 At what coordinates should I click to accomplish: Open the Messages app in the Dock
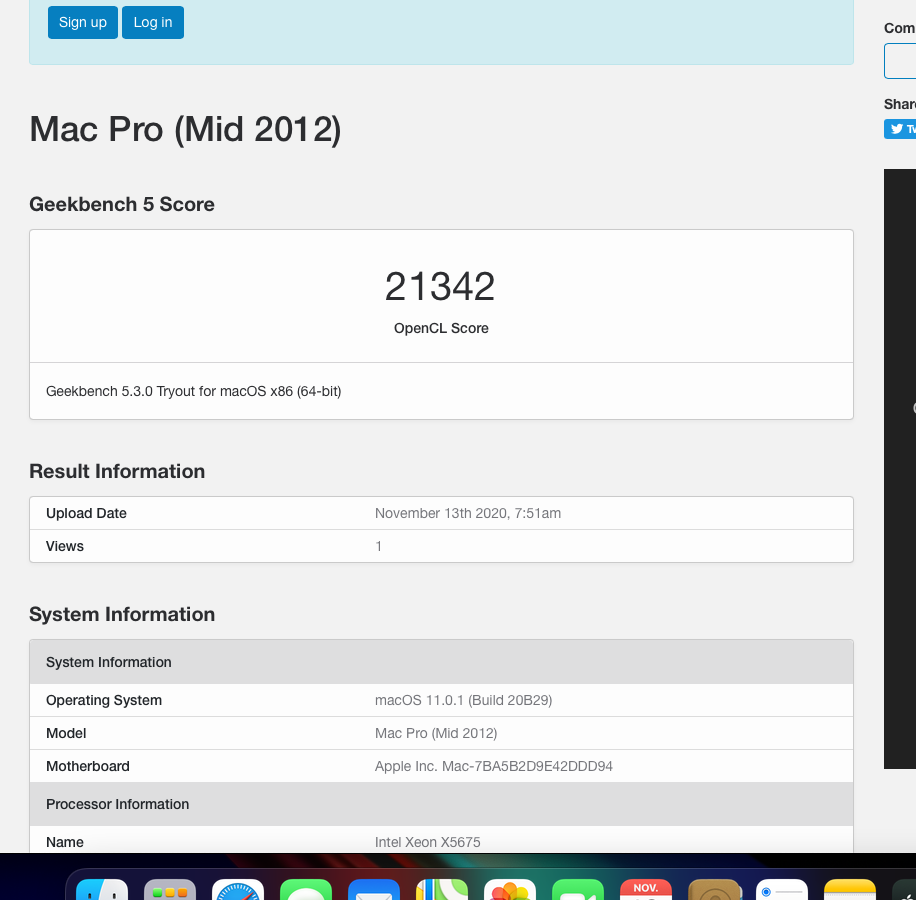coord(306,889)
